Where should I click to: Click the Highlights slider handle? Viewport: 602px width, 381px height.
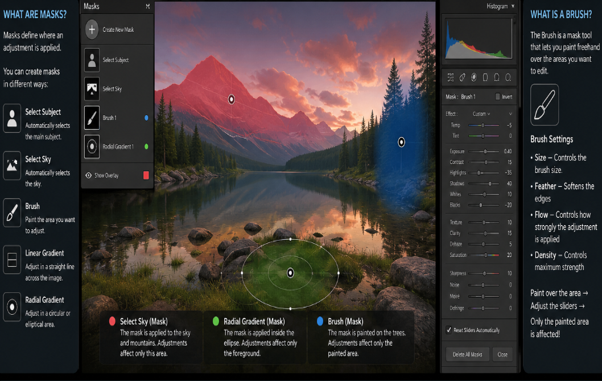tap(479, 173)
